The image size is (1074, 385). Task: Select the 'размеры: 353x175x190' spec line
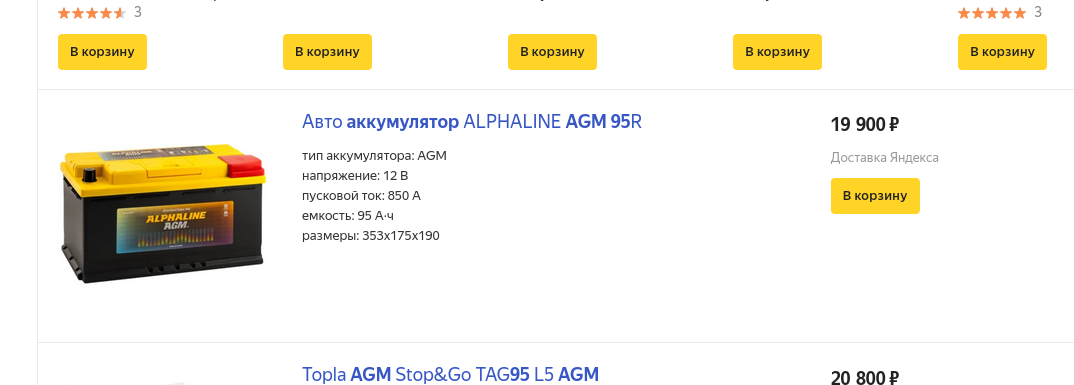pyautogui.click(x=371, y=236)
